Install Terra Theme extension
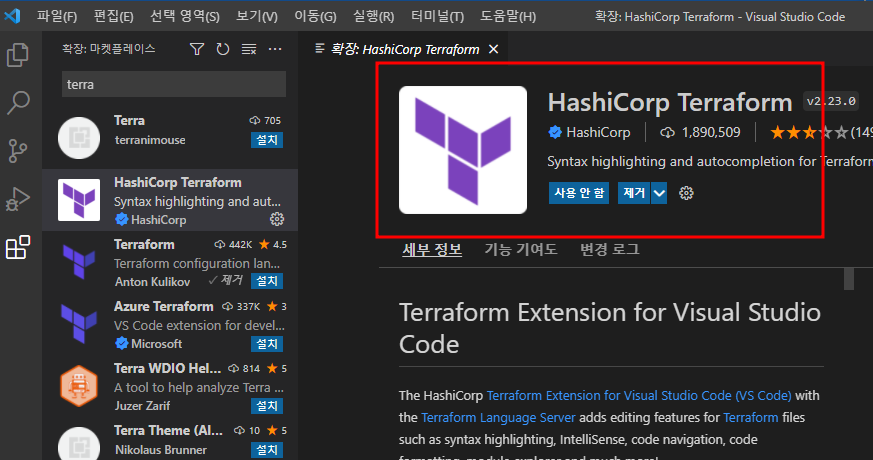 point(267,449)
